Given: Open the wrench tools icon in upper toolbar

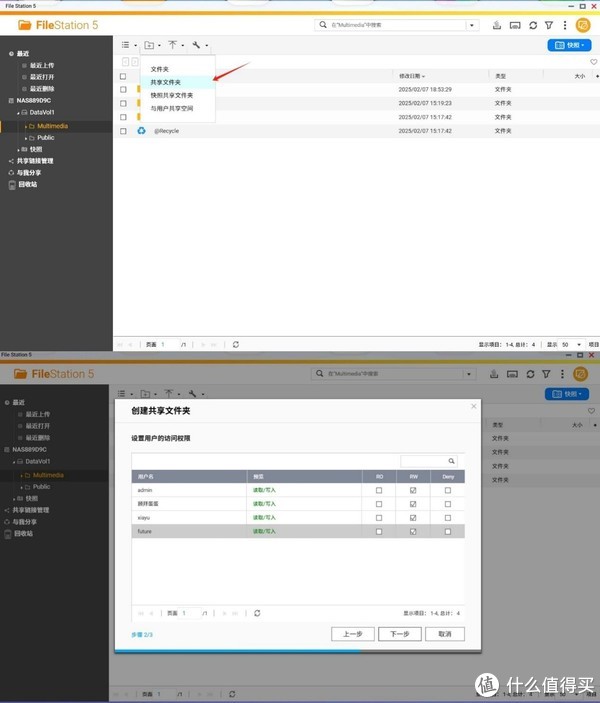Looking at the screenshot, I should tap(197, 45).
